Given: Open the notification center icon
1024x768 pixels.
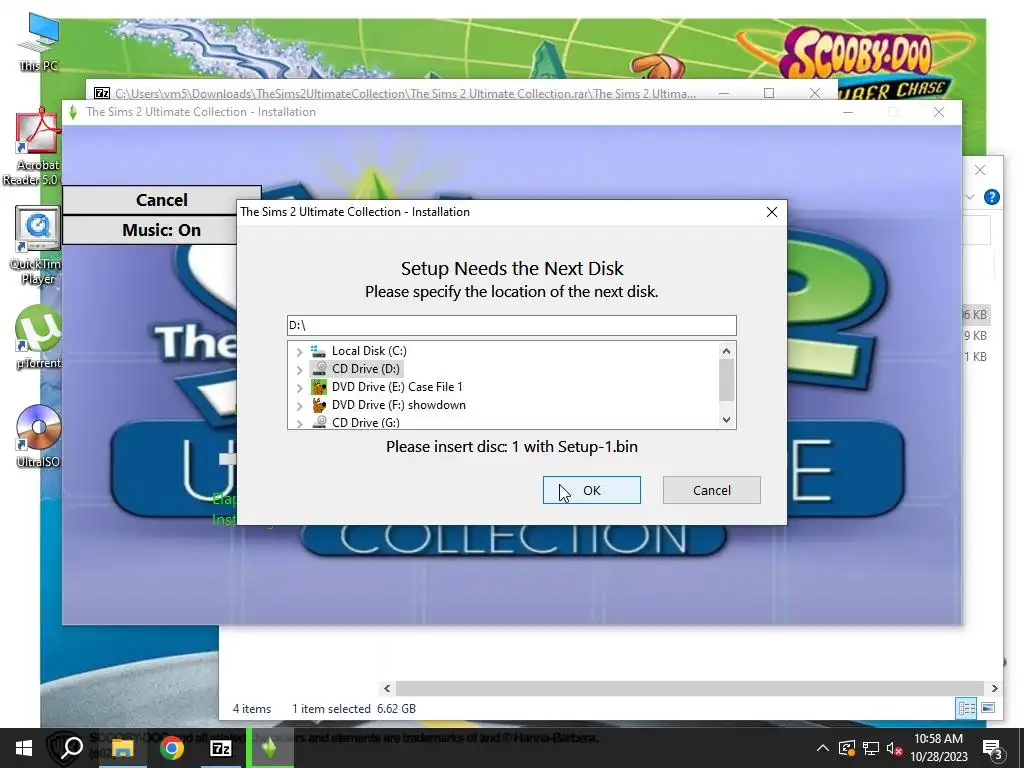Looking at the screenshot, I should [x=993, y=749].
